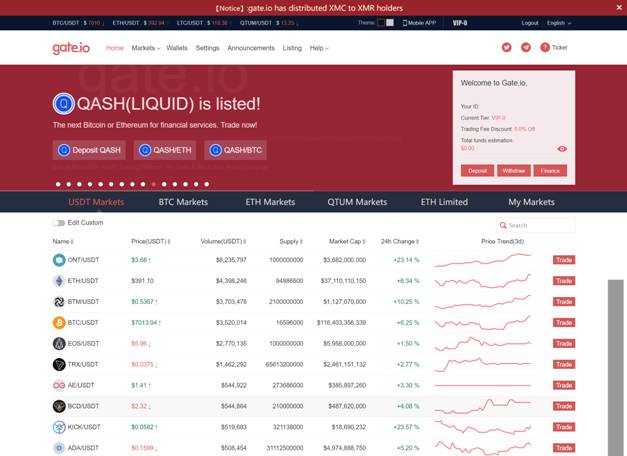Sort table by Volume(USDT) column
The image size is (627, 456).
pyautogui.click(x=223, y=242)
